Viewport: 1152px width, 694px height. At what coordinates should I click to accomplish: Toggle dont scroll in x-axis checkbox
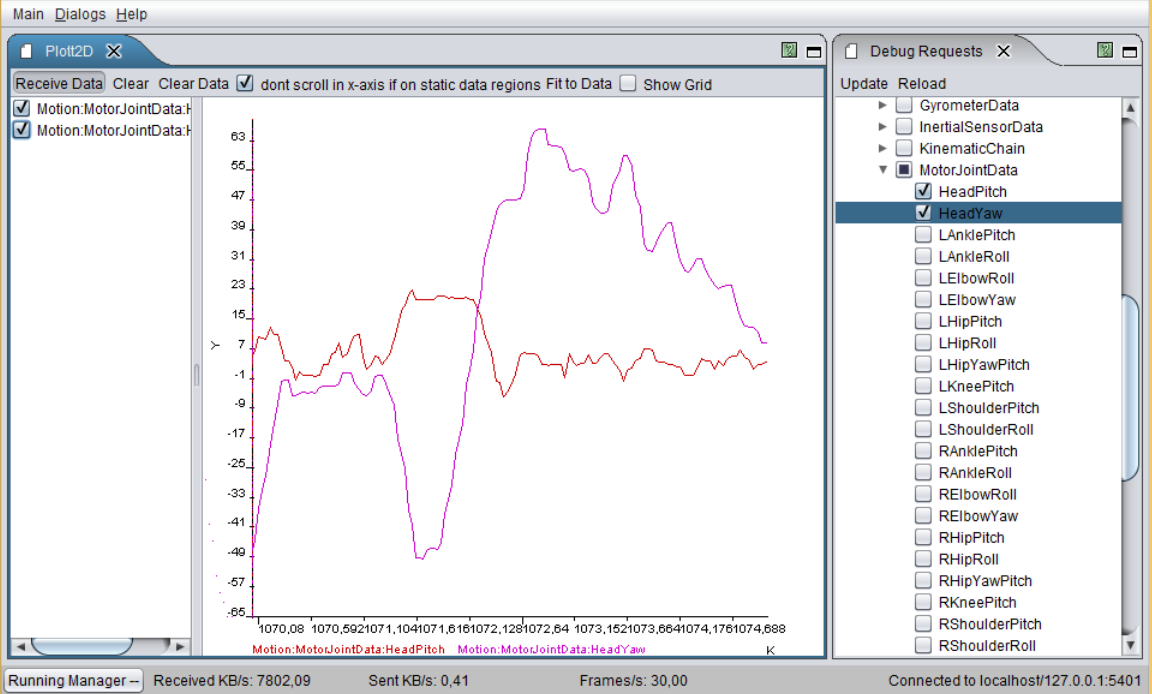coord(245,84)
